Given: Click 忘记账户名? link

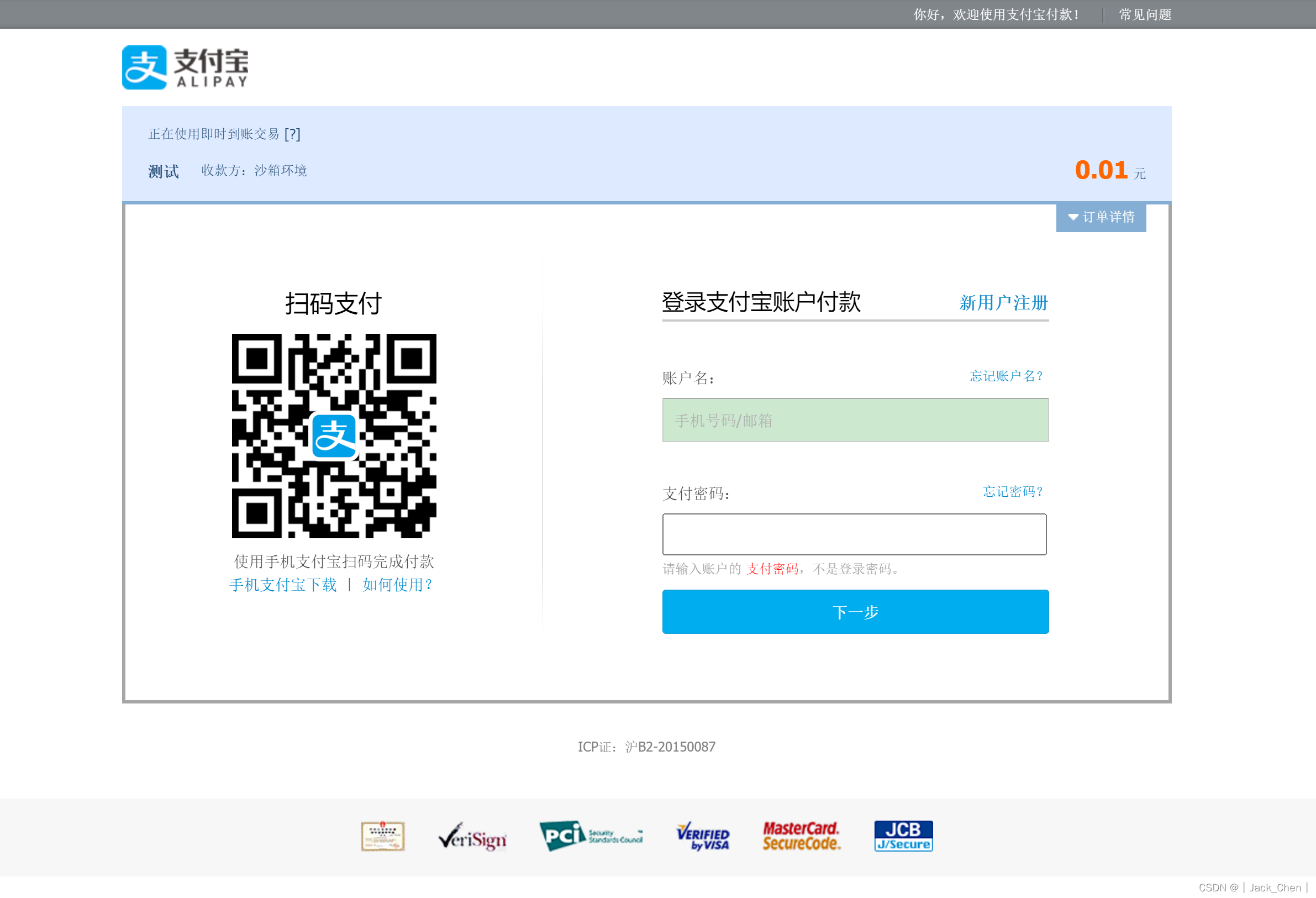Looking at the screenshot, I should tap(1006, 376).
